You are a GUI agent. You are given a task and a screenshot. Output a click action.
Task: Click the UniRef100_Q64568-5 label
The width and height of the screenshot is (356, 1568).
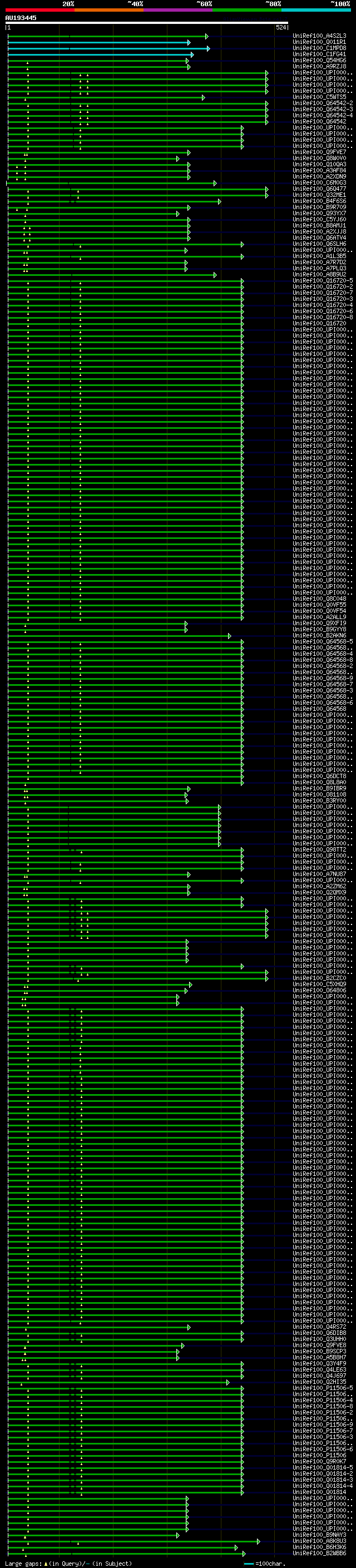pyautogui.click(x=323, y=641)
